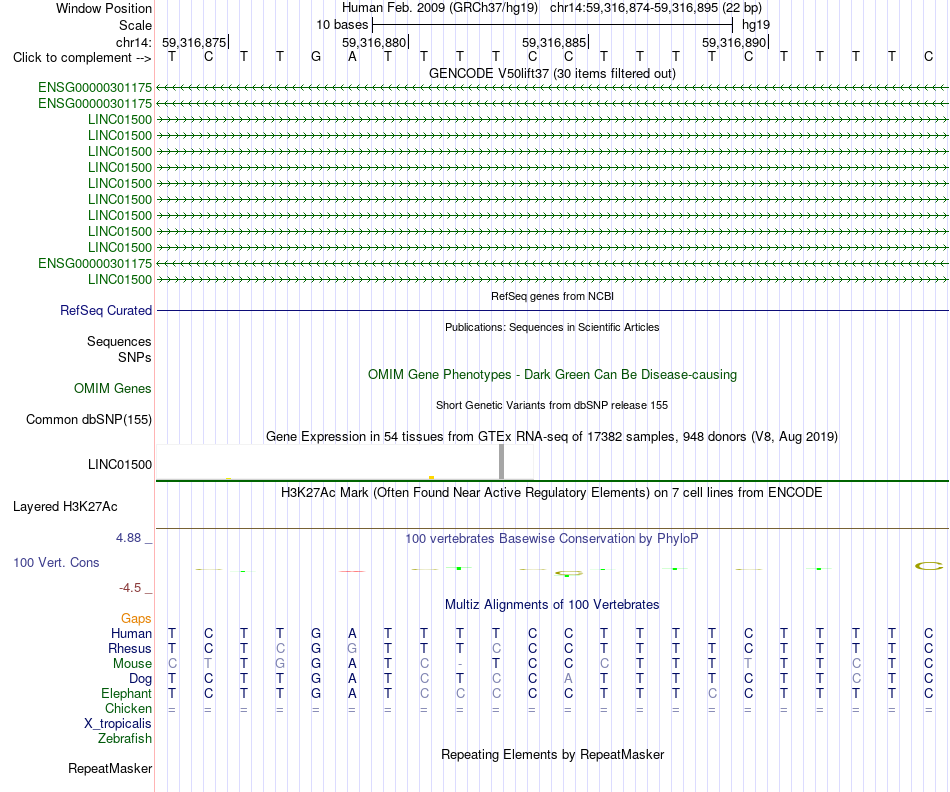Click the Human alignment row label
Image resolution: width=950 pixels, height=792 pixels.
(131, 633)
